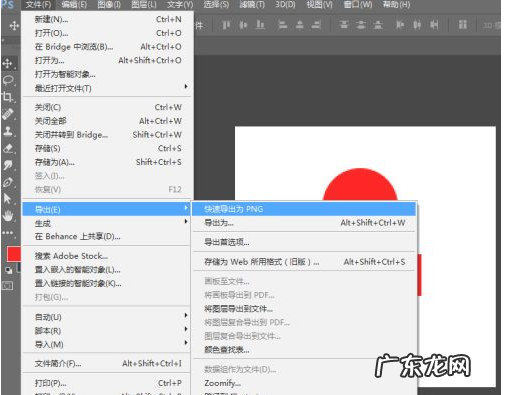This screenshot has height=395, width=509.
Task: Click Align Top Edges icon
Action: [226, 25]
